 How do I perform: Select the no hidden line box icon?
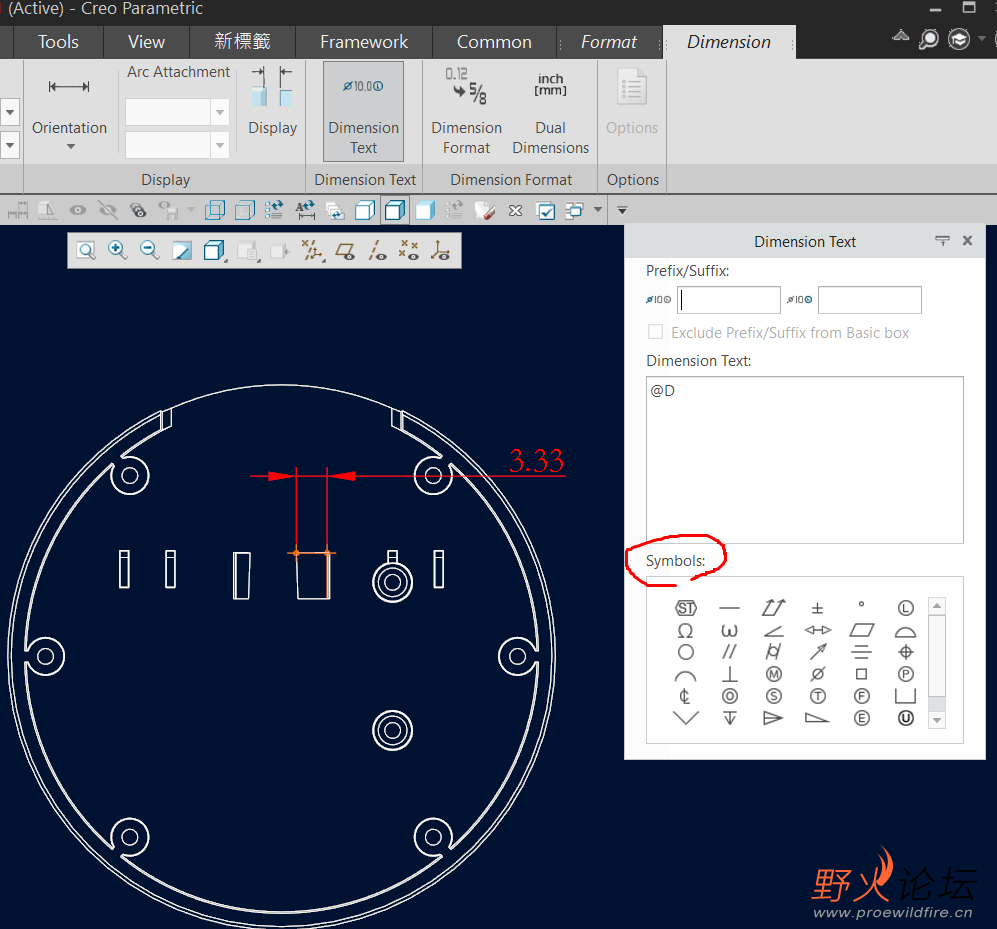click(x=365, y=210)
